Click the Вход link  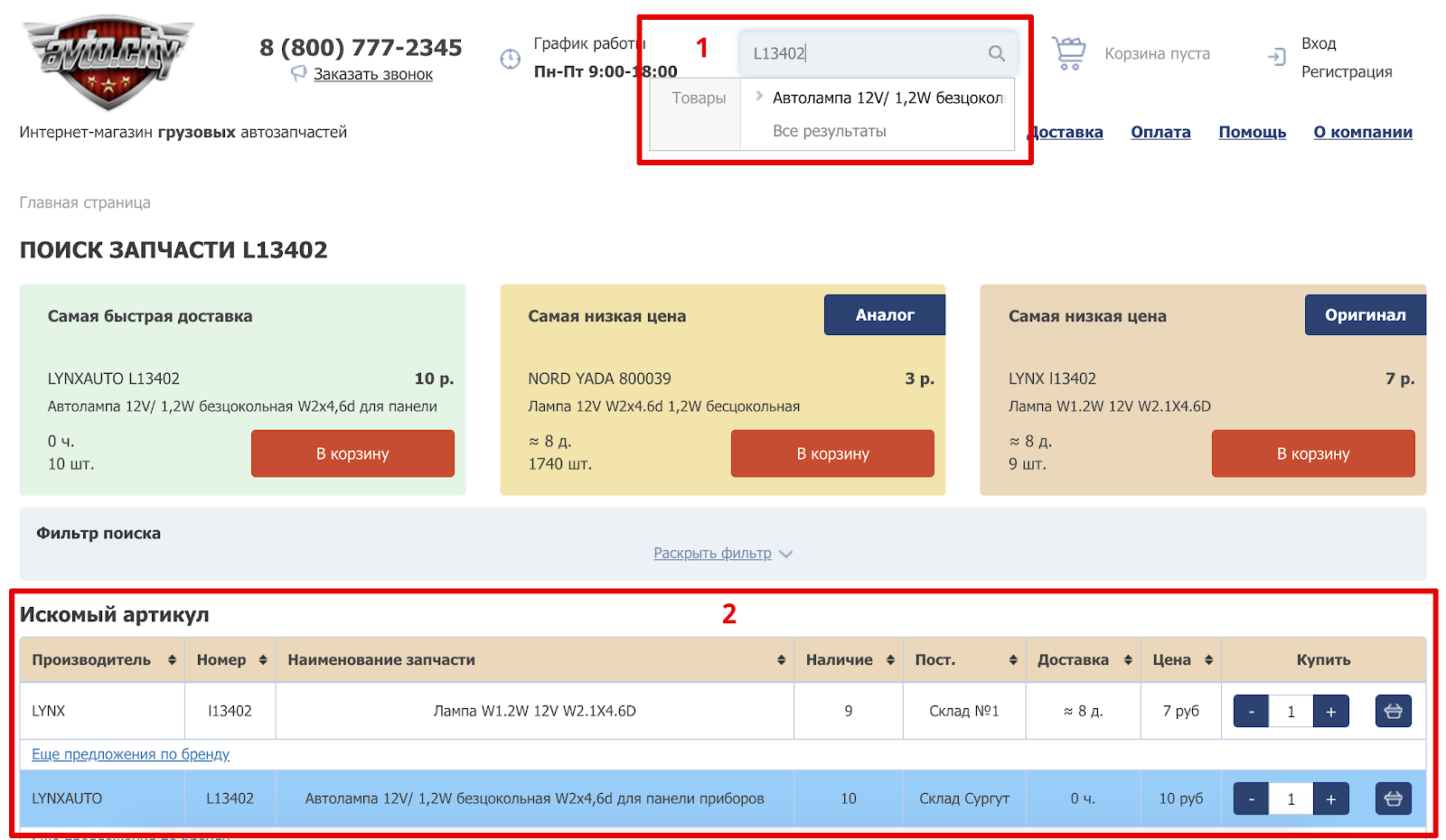tap(1319, 43)
